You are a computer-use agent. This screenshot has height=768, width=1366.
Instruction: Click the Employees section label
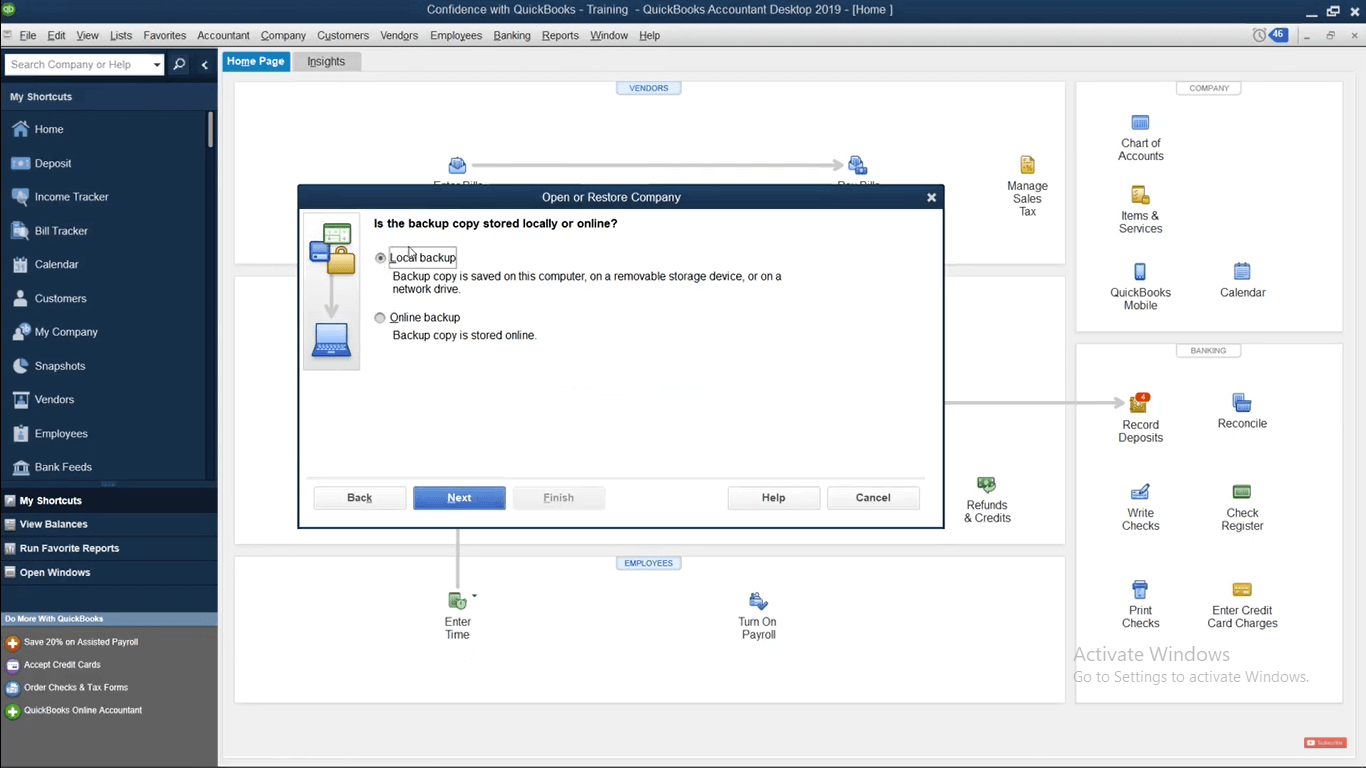tap(649, 563)
